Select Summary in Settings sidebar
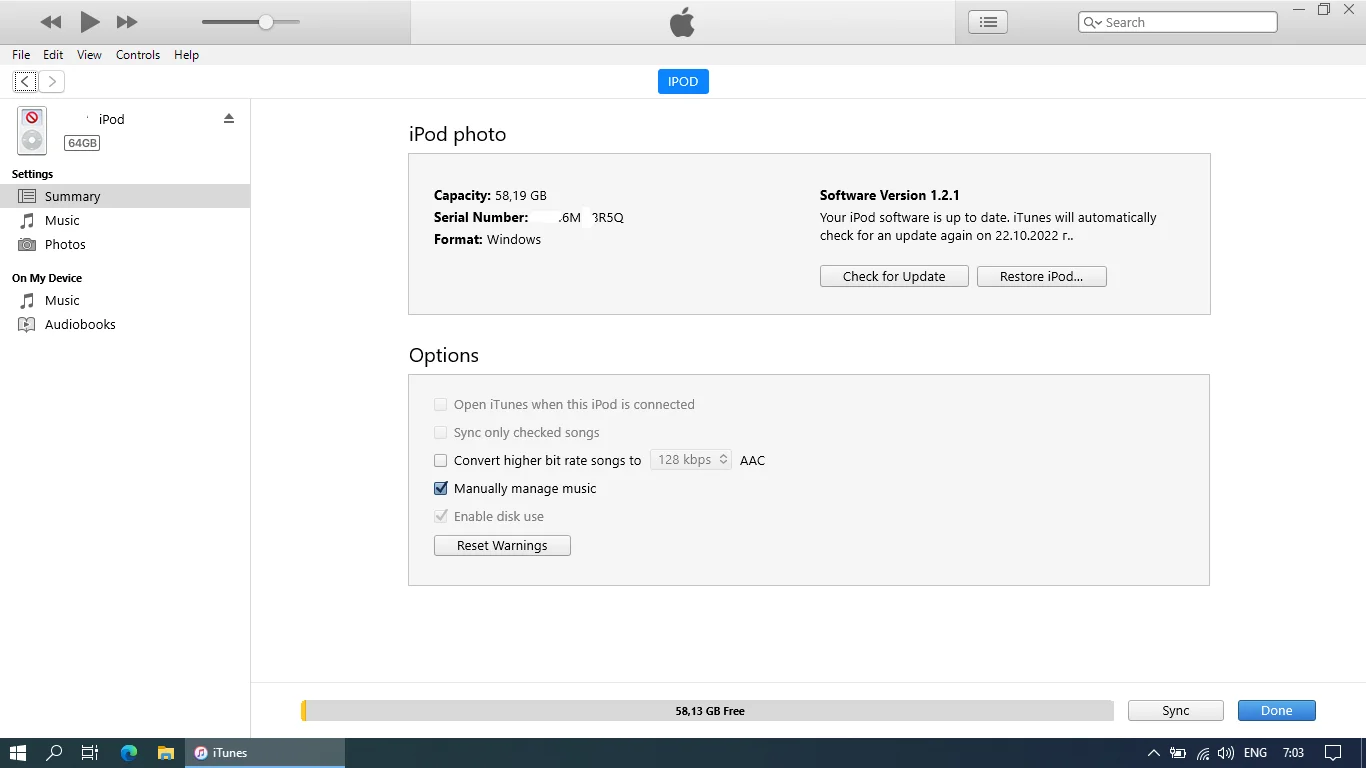The image size is (1366, 768). pyautogui.click(x=125, y=197)
